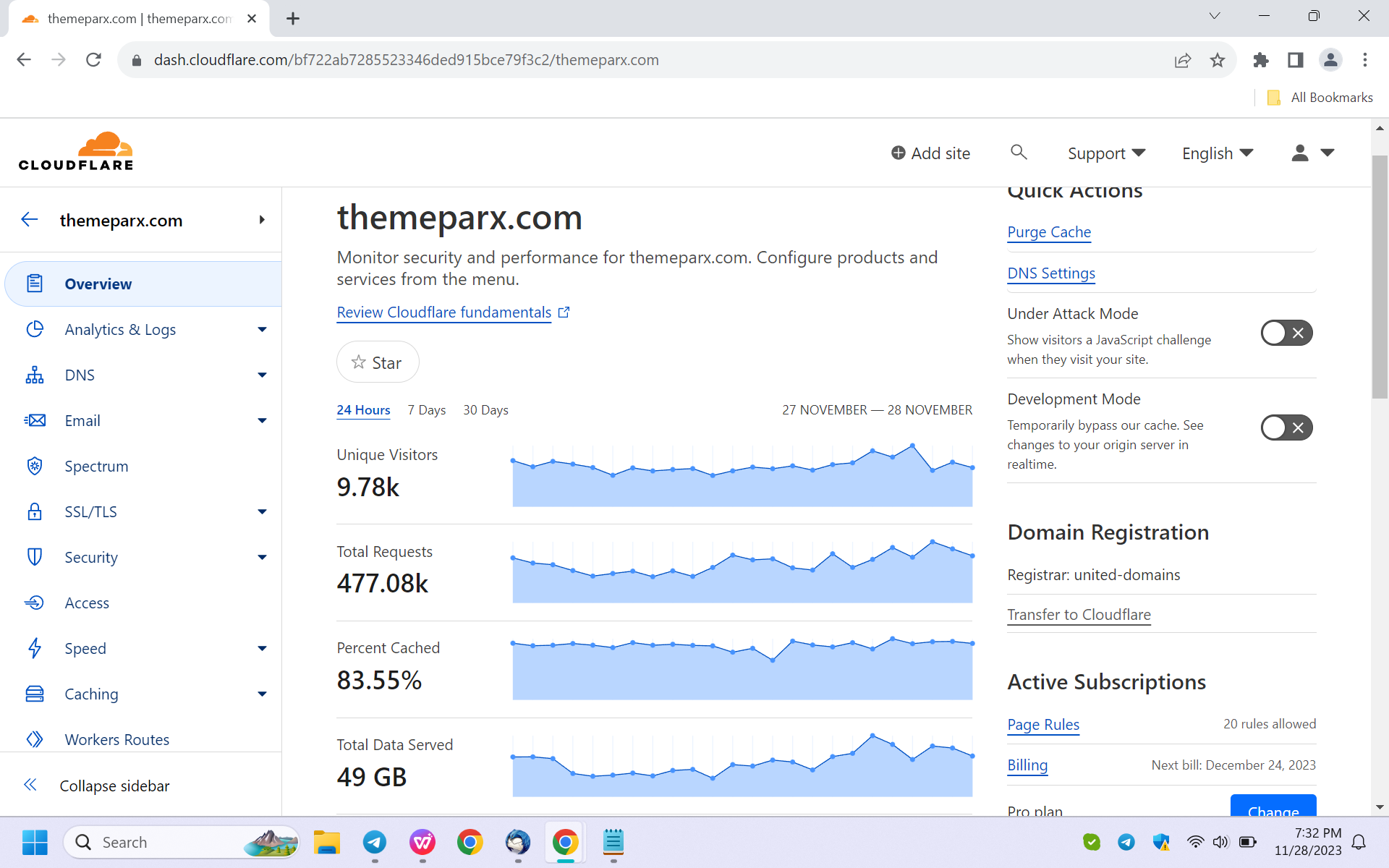Click the Speed sidebar icon
The image size is (1389, 868).
34,648
